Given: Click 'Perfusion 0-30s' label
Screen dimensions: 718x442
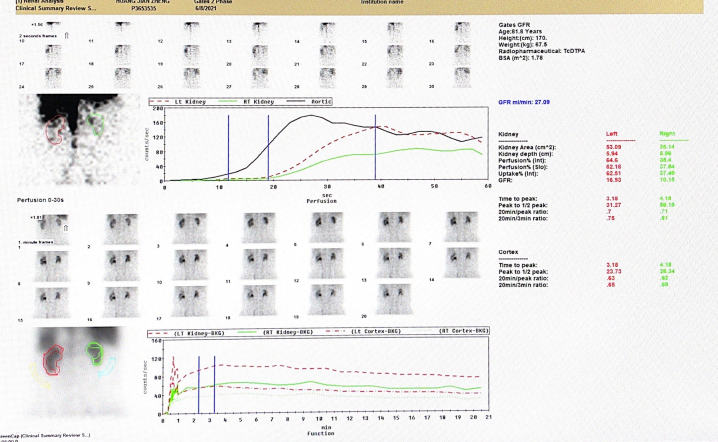Looking at the screenshot, I should (40, 200).
